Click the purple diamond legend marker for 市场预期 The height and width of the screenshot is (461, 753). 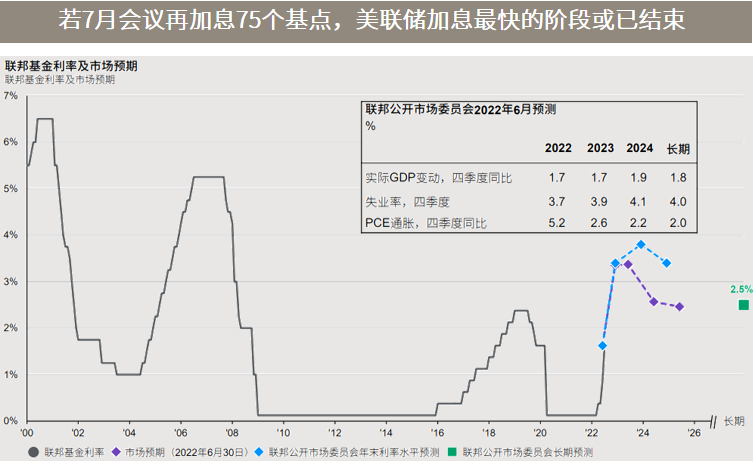[x=116, y=452]
